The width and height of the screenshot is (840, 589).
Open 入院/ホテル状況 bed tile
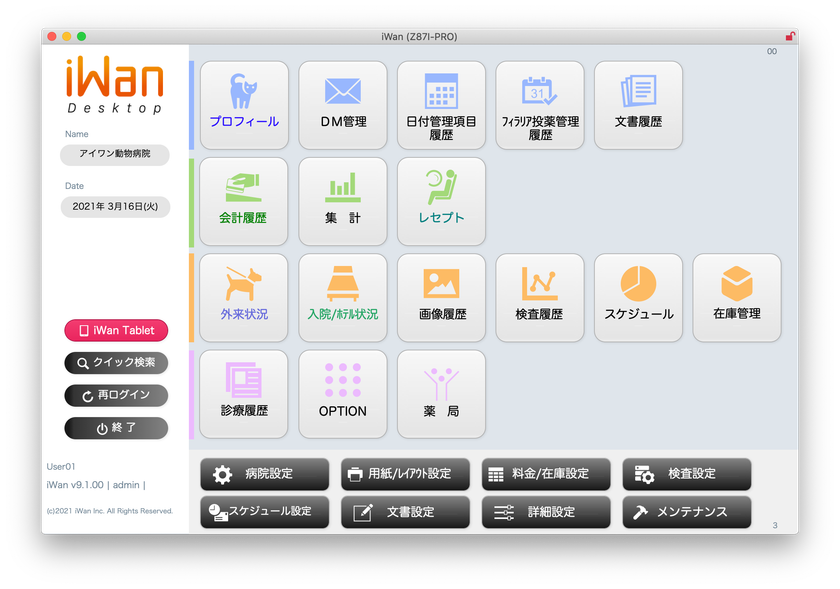tap(343, 298)
